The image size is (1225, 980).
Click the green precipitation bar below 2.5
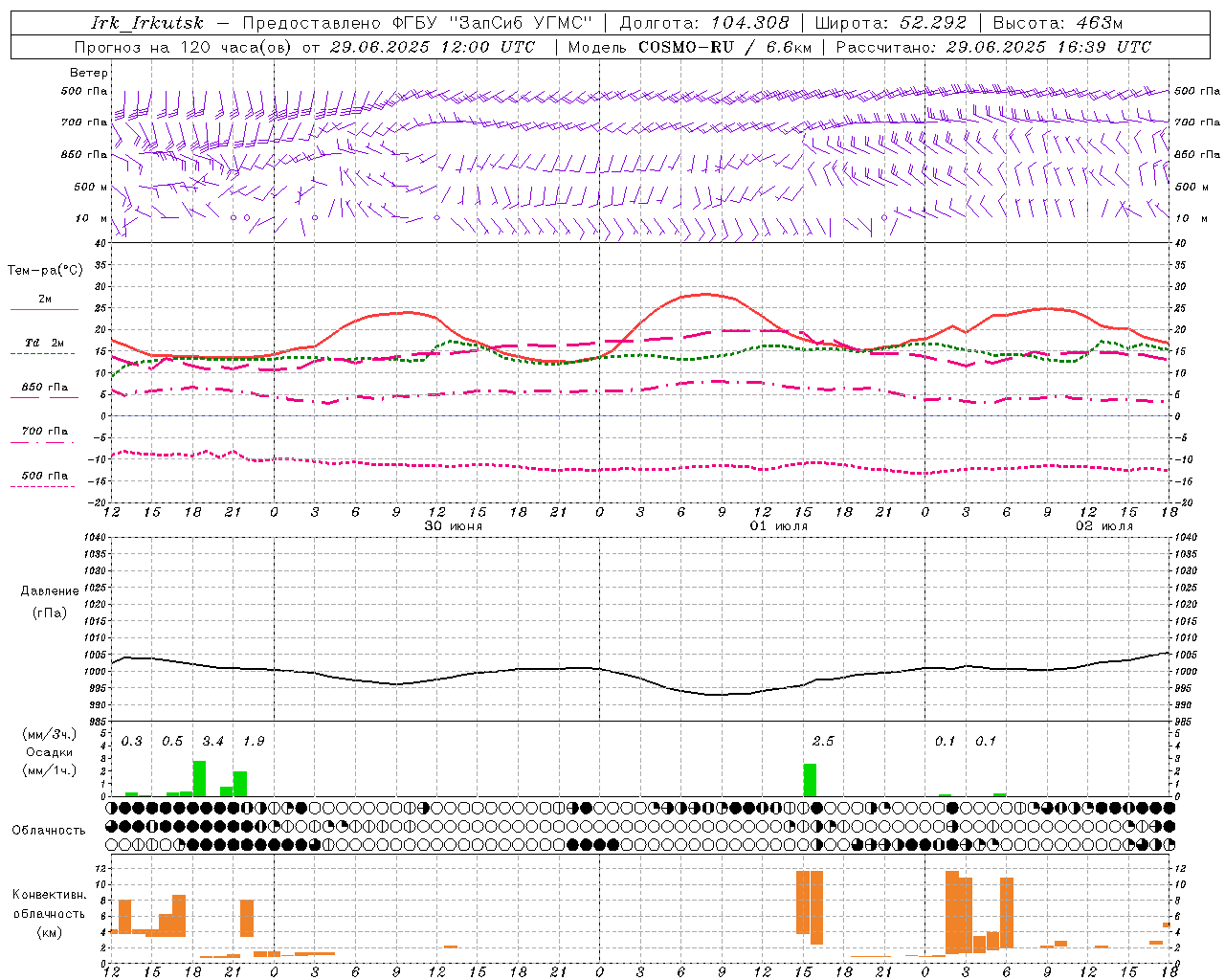[810, 780]
